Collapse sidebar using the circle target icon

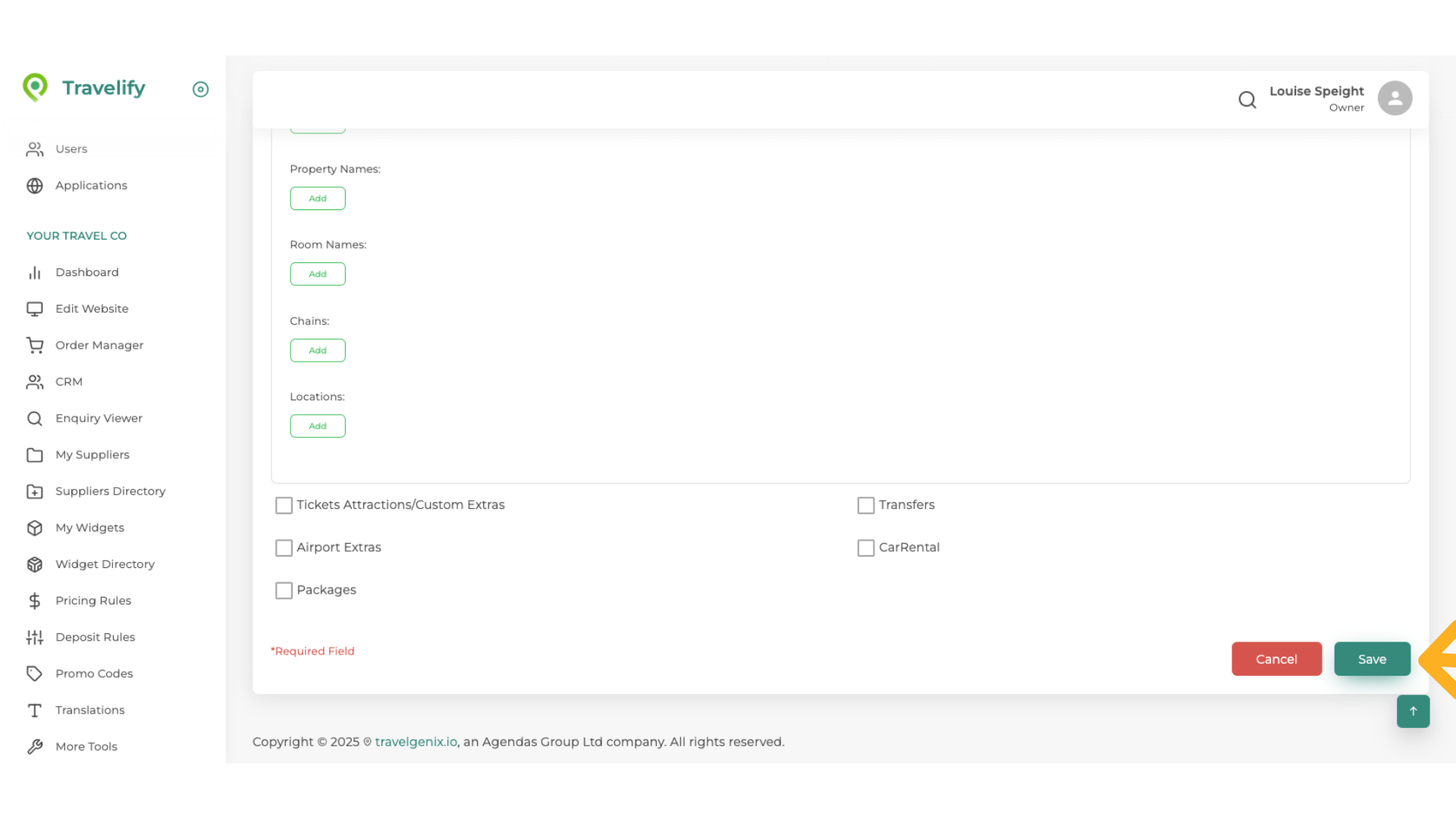(200, 89)
